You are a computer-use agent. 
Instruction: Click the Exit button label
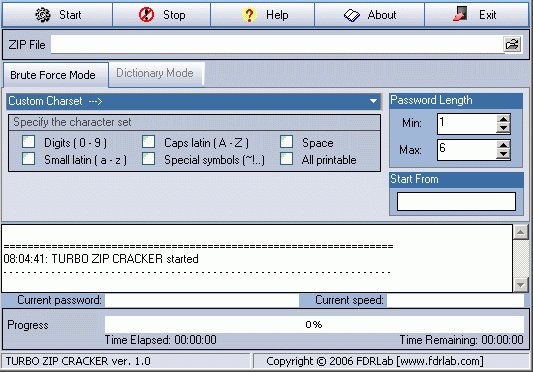[487, 15]
